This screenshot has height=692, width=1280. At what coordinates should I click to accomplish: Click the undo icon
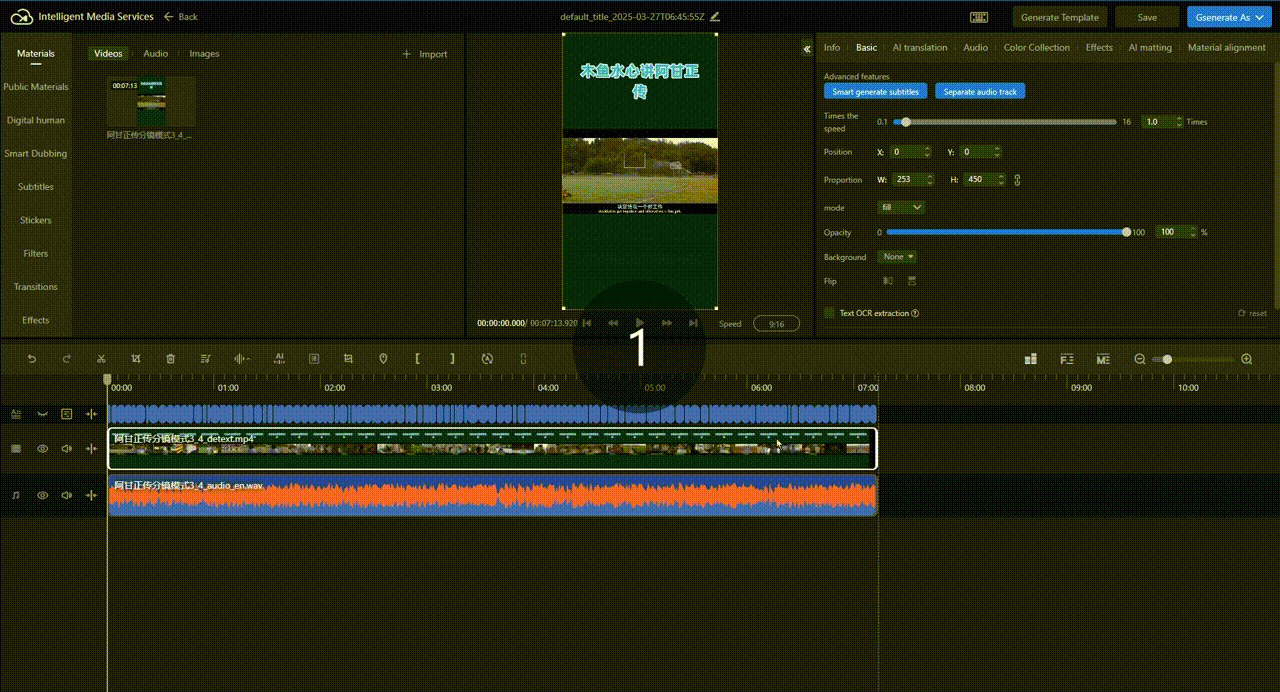[32, 358]
